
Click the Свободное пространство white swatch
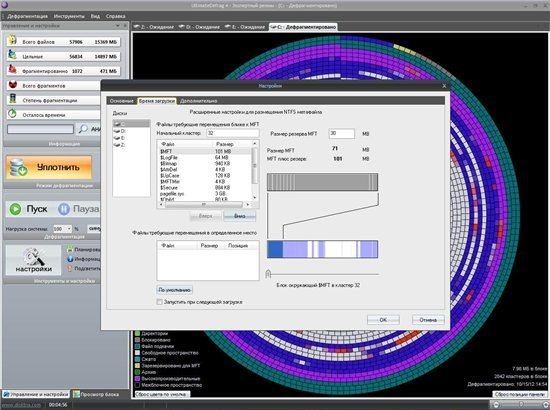coord(138,353)
